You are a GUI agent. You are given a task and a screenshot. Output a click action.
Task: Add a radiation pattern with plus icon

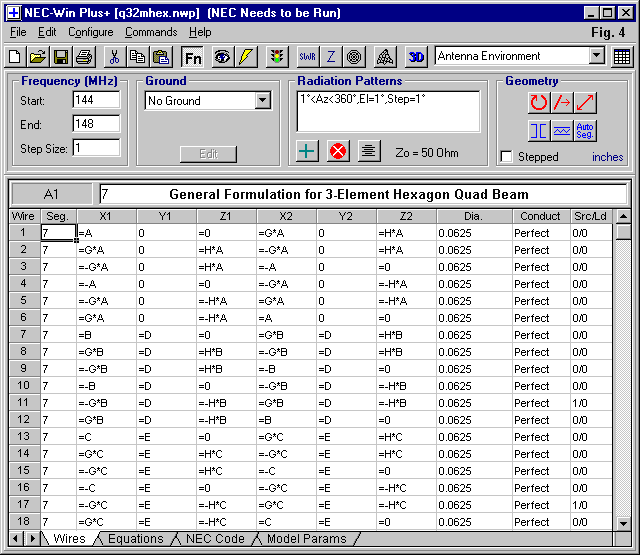coord(308,152)
